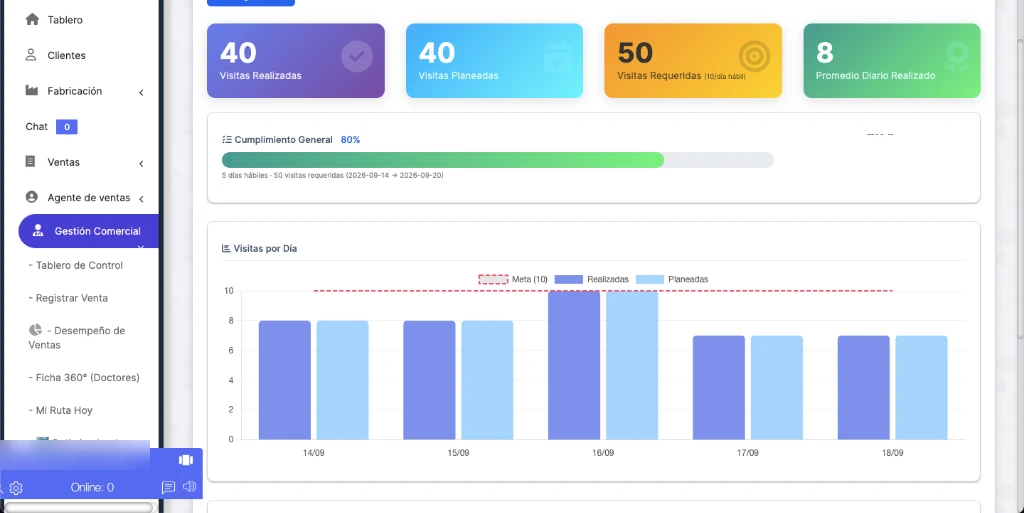
Task: Click the Visitas Realizadas card
Action: point(296,61)
